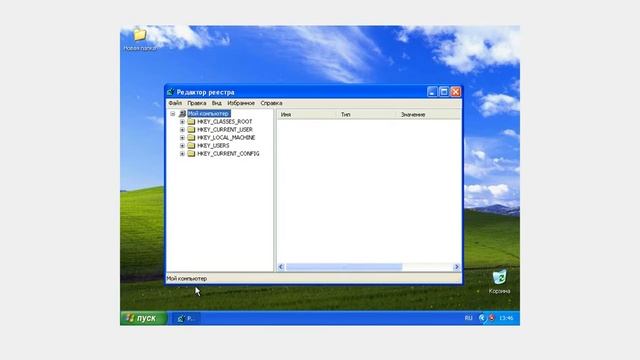Image resolution: width=640 pixels, height=360 pixels.
Task: Click the HKEY_USERS folder icon
Action: (x=191, y=145)
